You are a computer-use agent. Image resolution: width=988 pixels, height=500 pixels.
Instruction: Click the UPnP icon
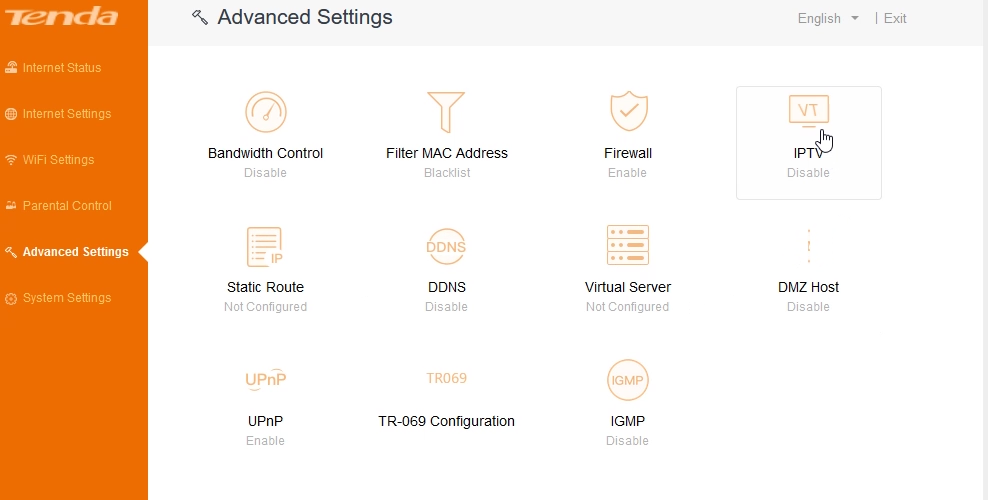tap(265, 379)
